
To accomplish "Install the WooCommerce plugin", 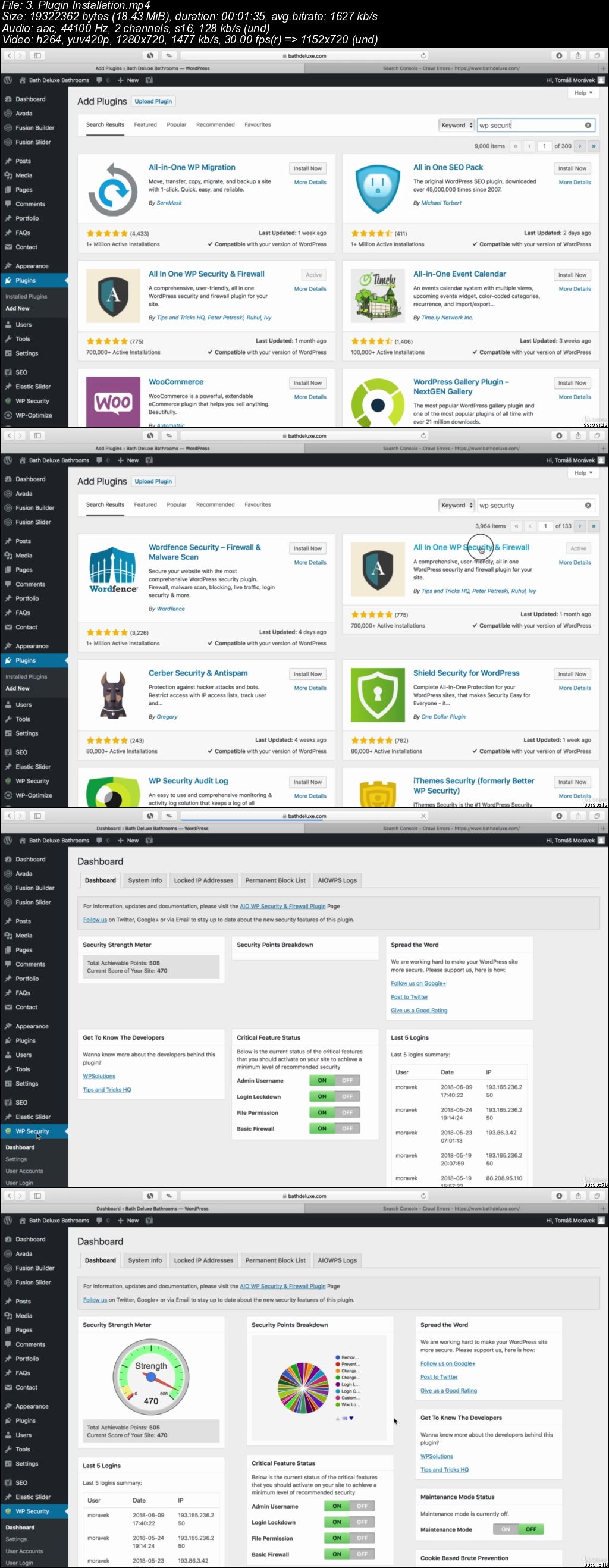I will pos(307,383).
